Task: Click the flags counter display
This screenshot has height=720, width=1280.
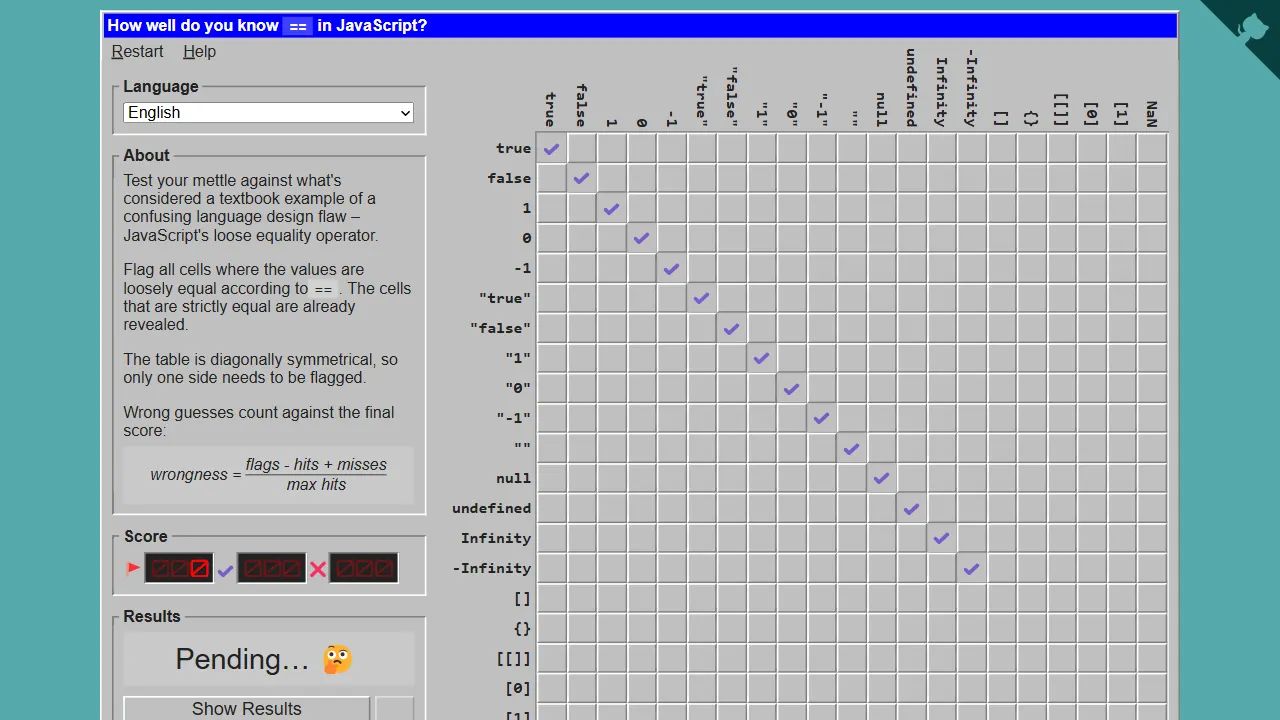Action: click(x=179, y=568)
